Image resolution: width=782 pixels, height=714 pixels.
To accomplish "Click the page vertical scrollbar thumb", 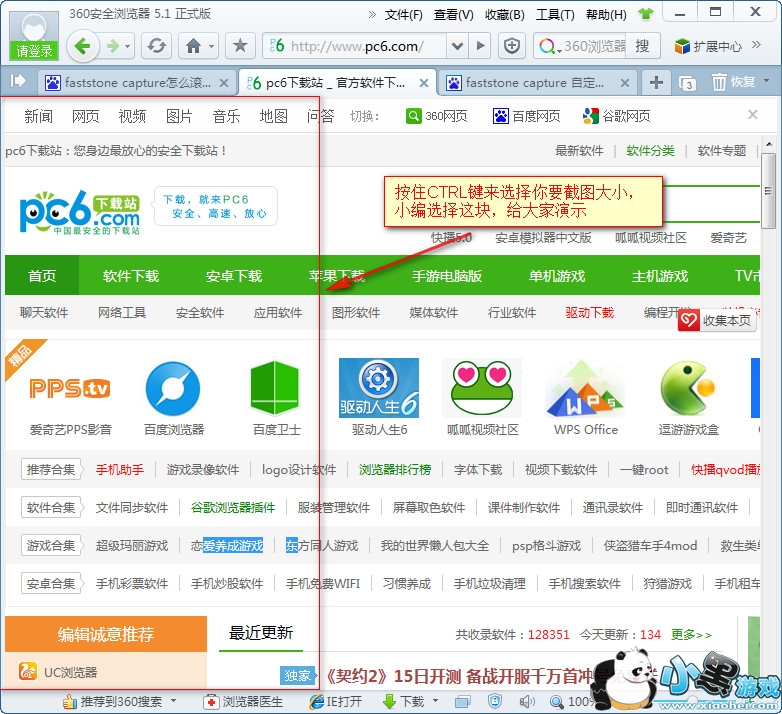I will click(x=769, y=190).
